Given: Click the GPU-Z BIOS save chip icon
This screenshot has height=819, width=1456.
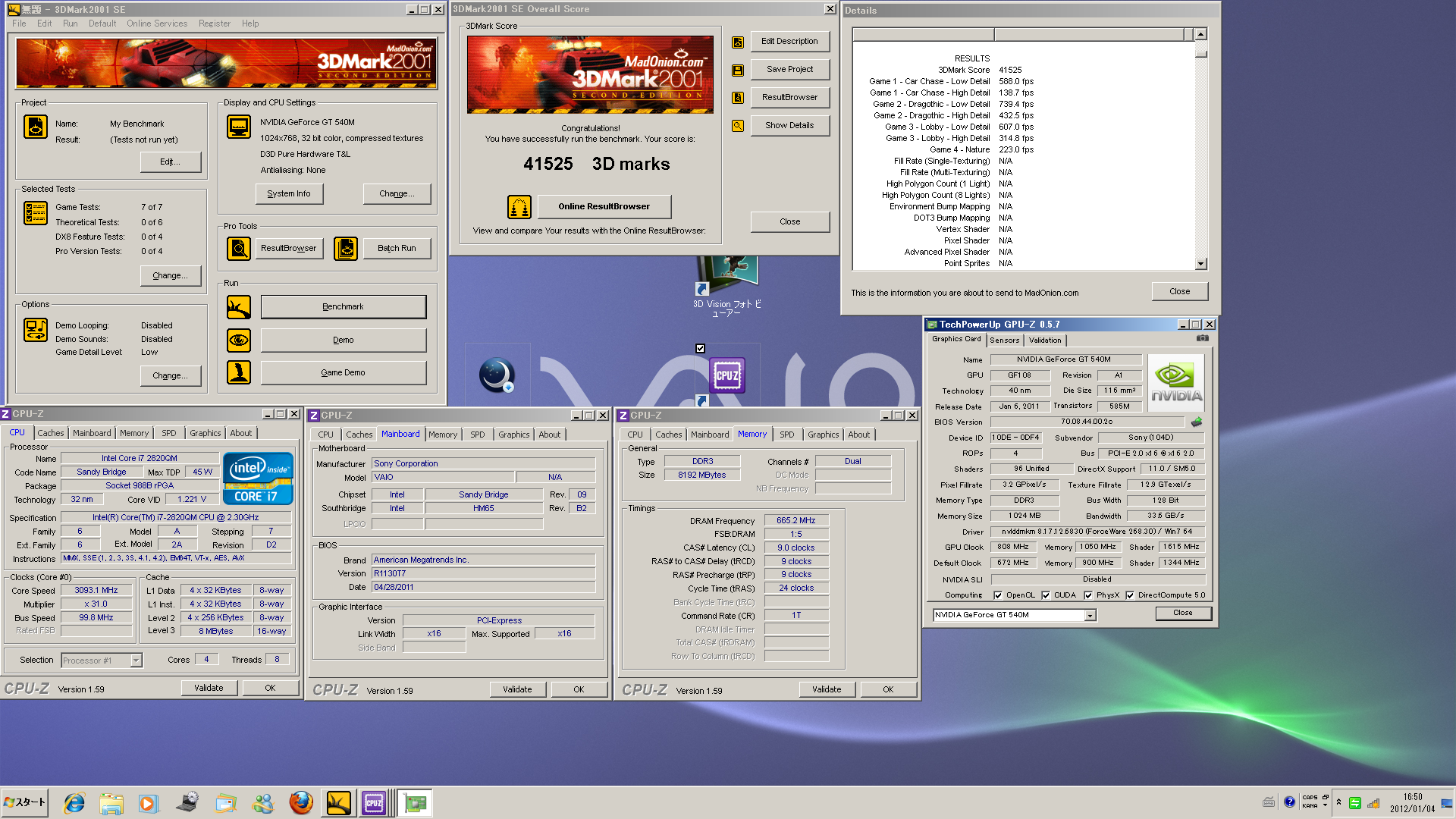Looking at the screenshot, I should (1197, 422).
